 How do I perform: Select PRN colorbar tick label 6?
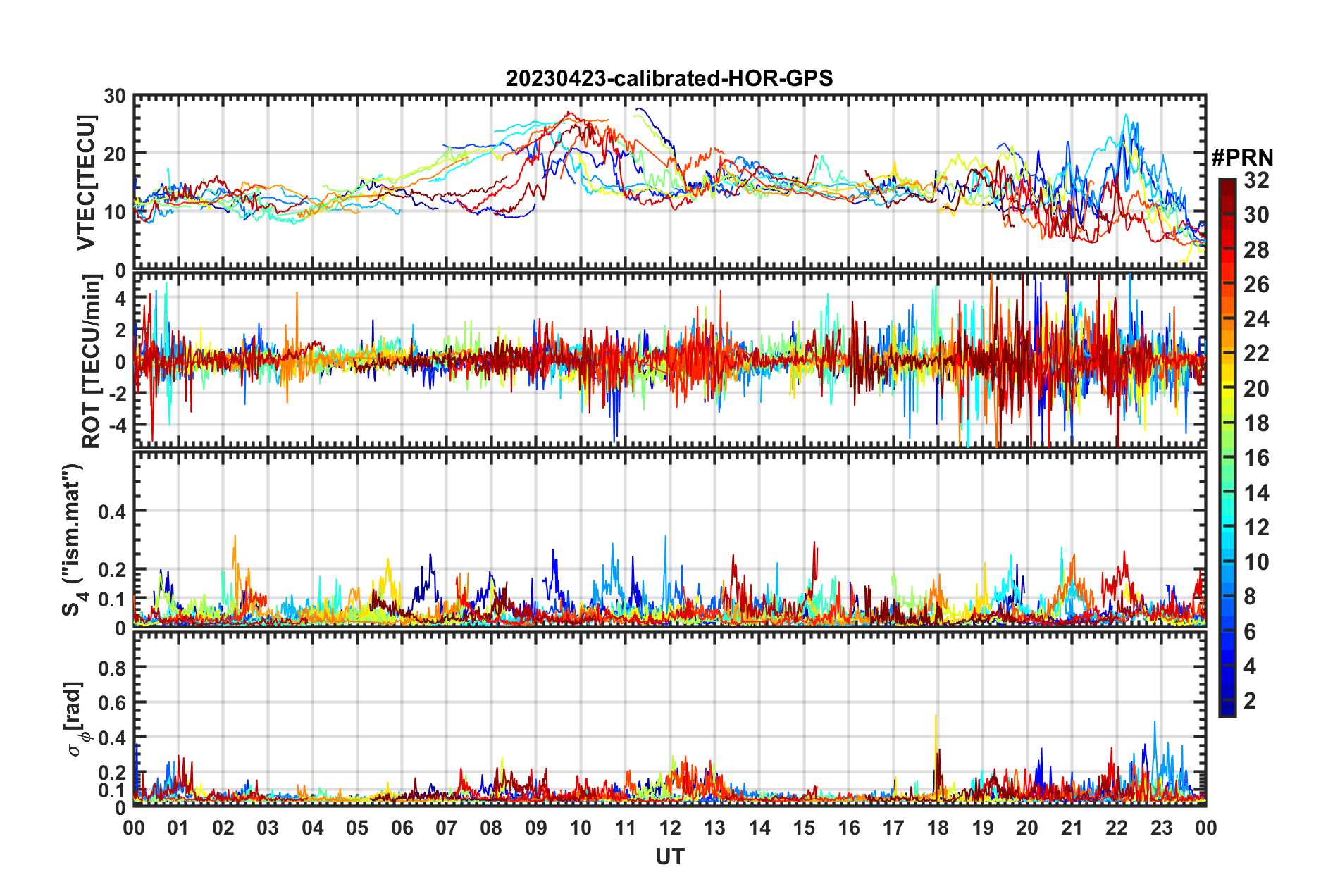click(x=1250, y=631)
